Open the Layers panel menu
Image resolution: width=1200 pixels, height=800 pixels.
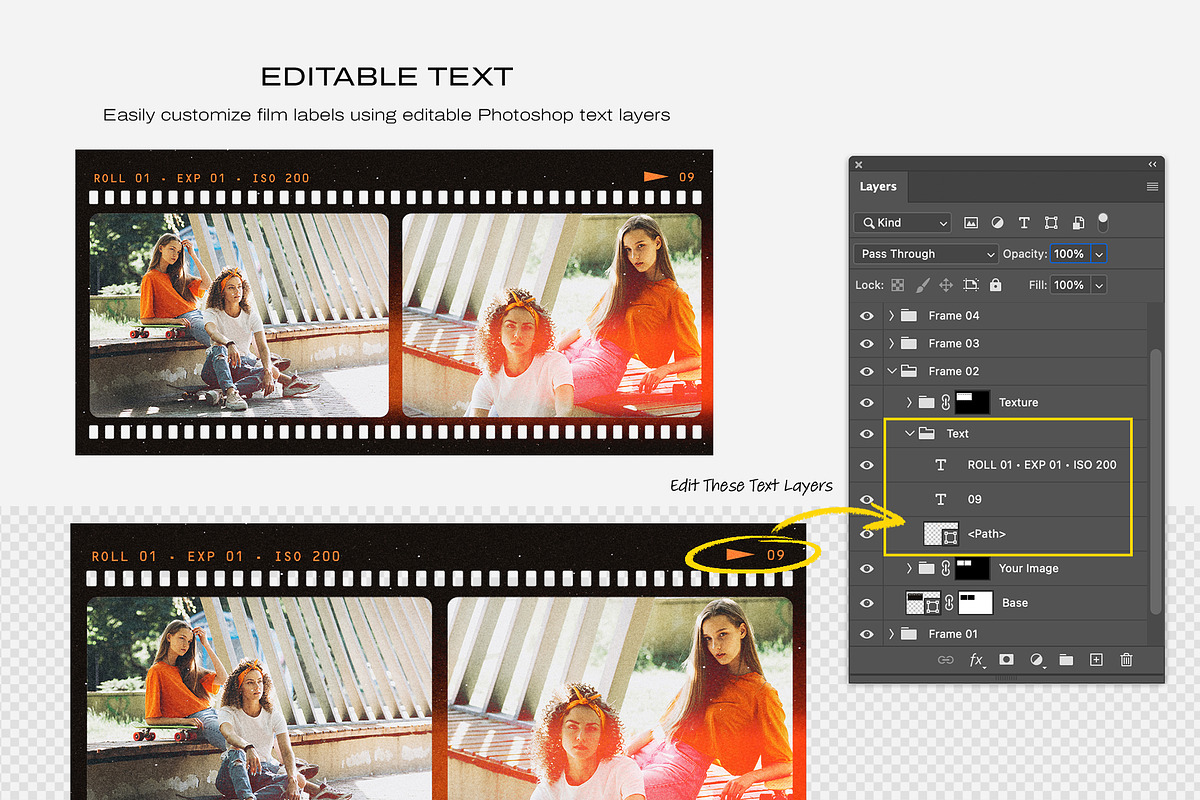click(1152, 187)
